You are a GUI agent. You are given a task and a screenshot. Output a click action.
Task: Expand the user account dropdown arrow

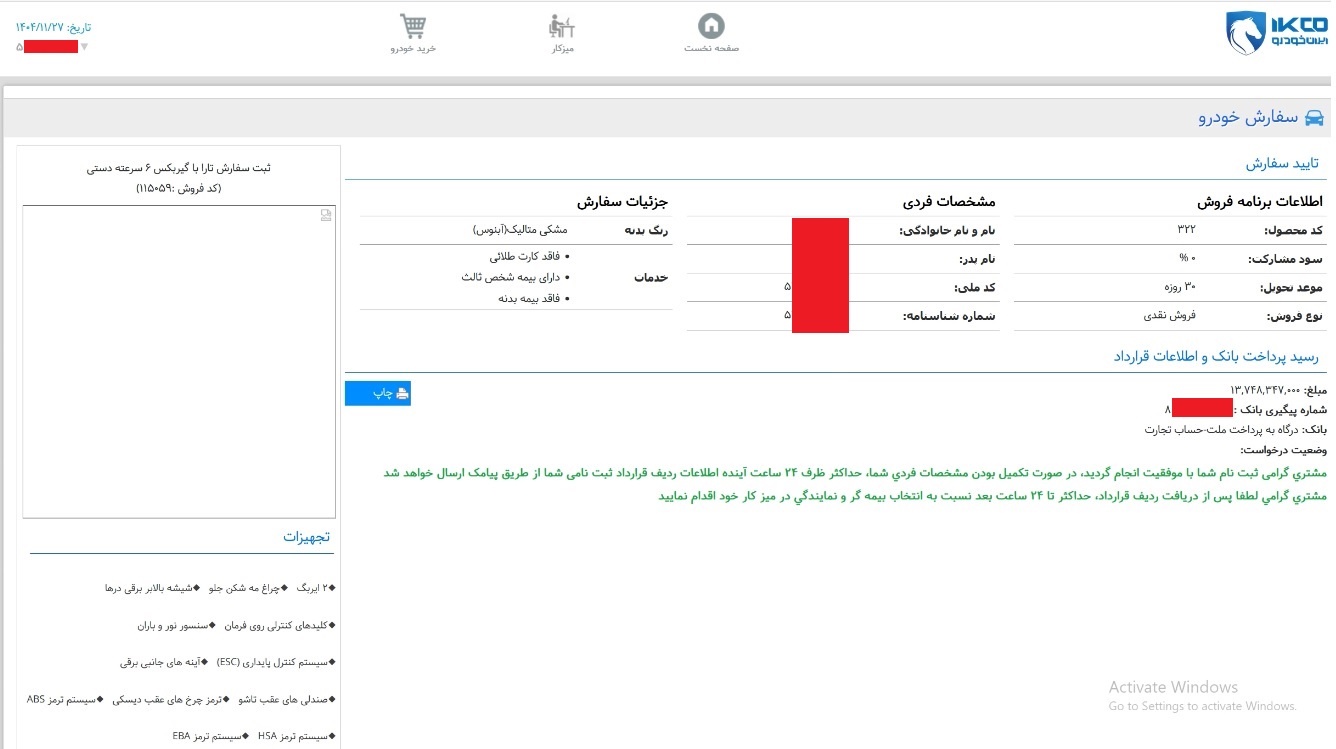pyautogui.click(x=84, y=47)
